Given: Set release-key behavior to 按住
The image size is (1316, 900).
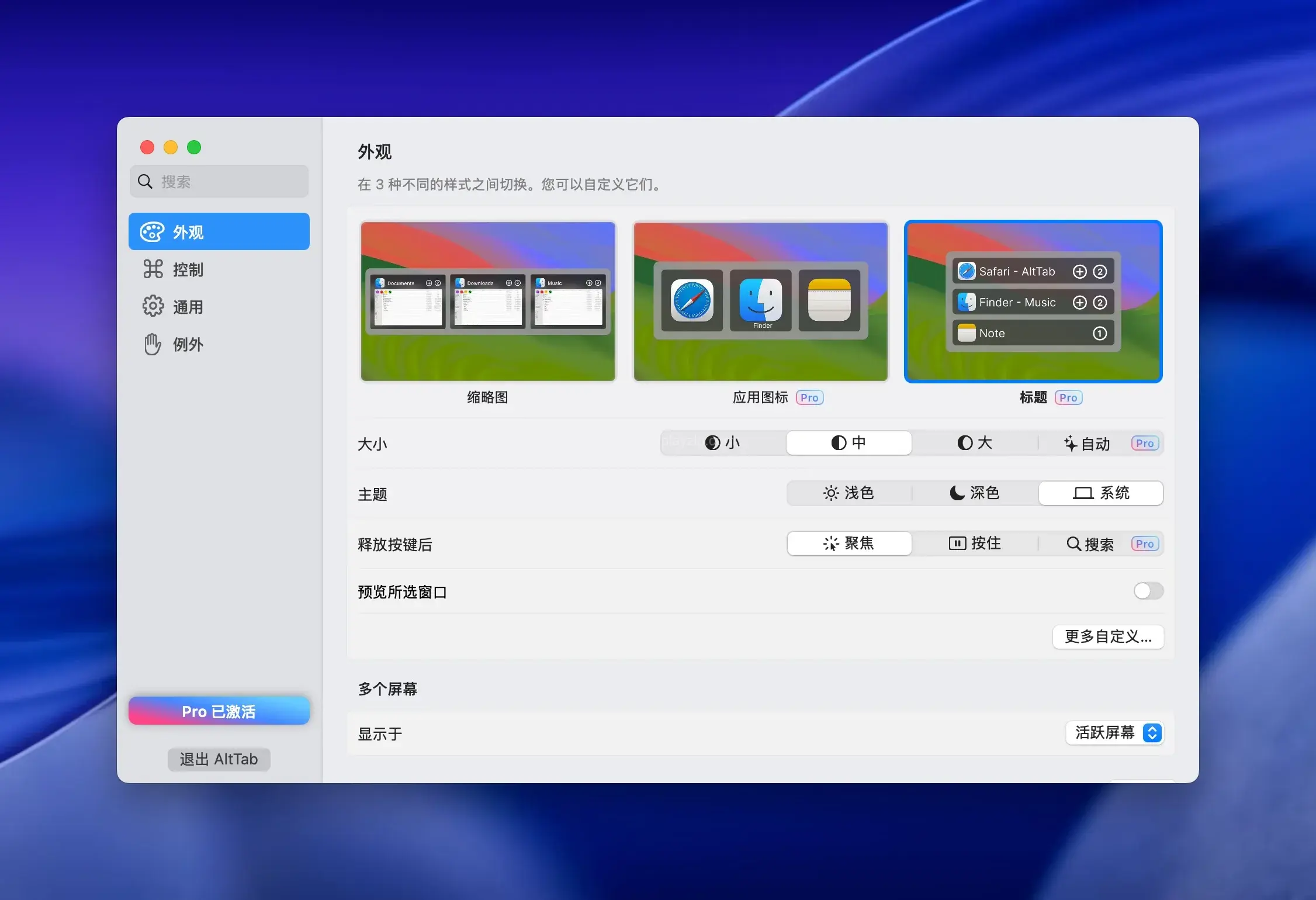Looking at the screenshot, I should (x=975, y=544).
